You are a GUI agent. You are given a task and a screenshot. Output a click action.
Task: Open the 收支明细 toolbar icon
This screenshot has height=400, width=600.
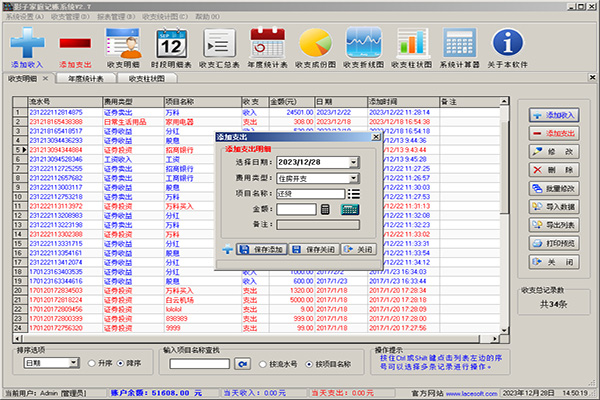(x=123, y=43)
